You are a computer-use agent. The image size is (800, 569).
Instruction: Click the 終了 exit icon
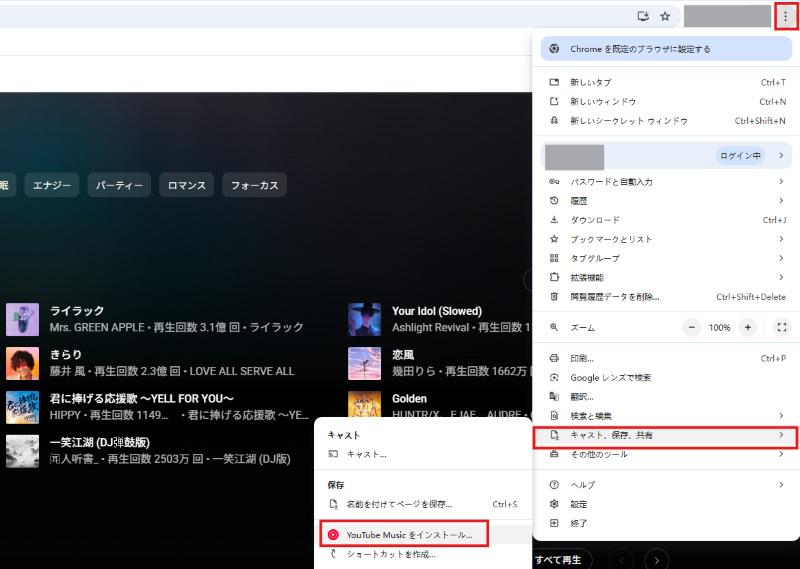pyautogui.click(x=554, y=523)
